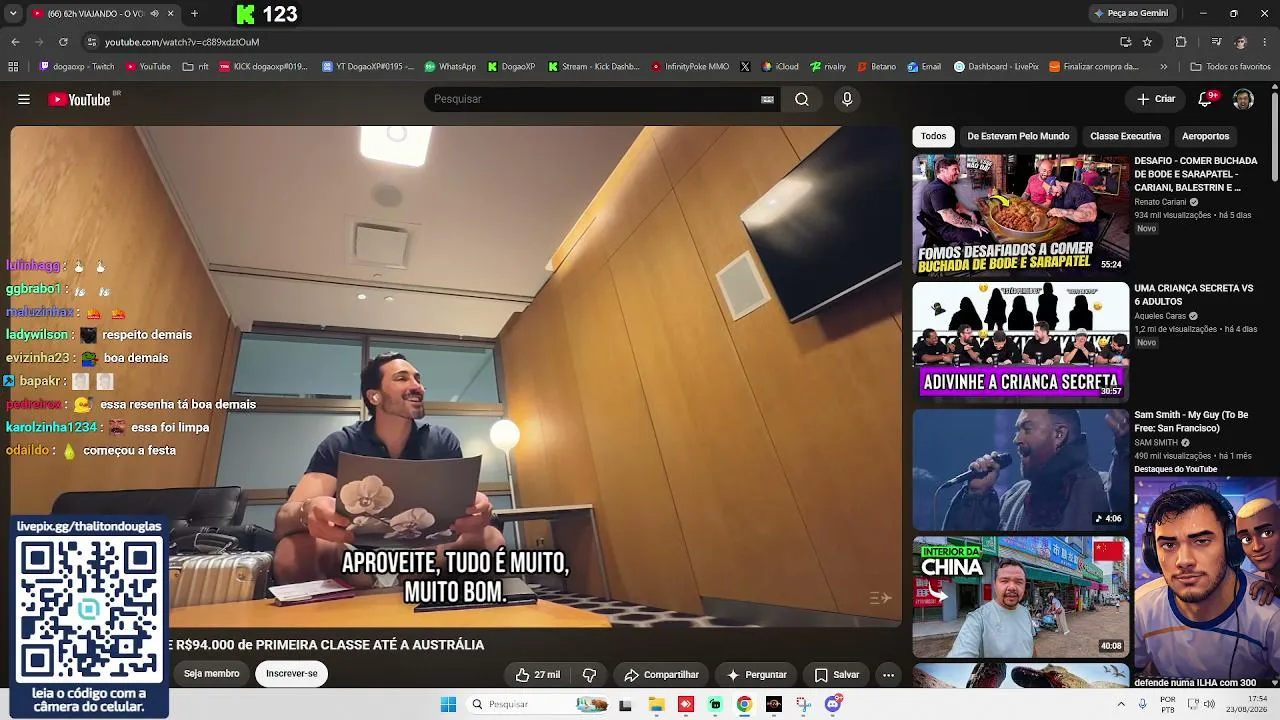
Task: Open the X (Twitter) bookmark icon
Action: point(745,67)
